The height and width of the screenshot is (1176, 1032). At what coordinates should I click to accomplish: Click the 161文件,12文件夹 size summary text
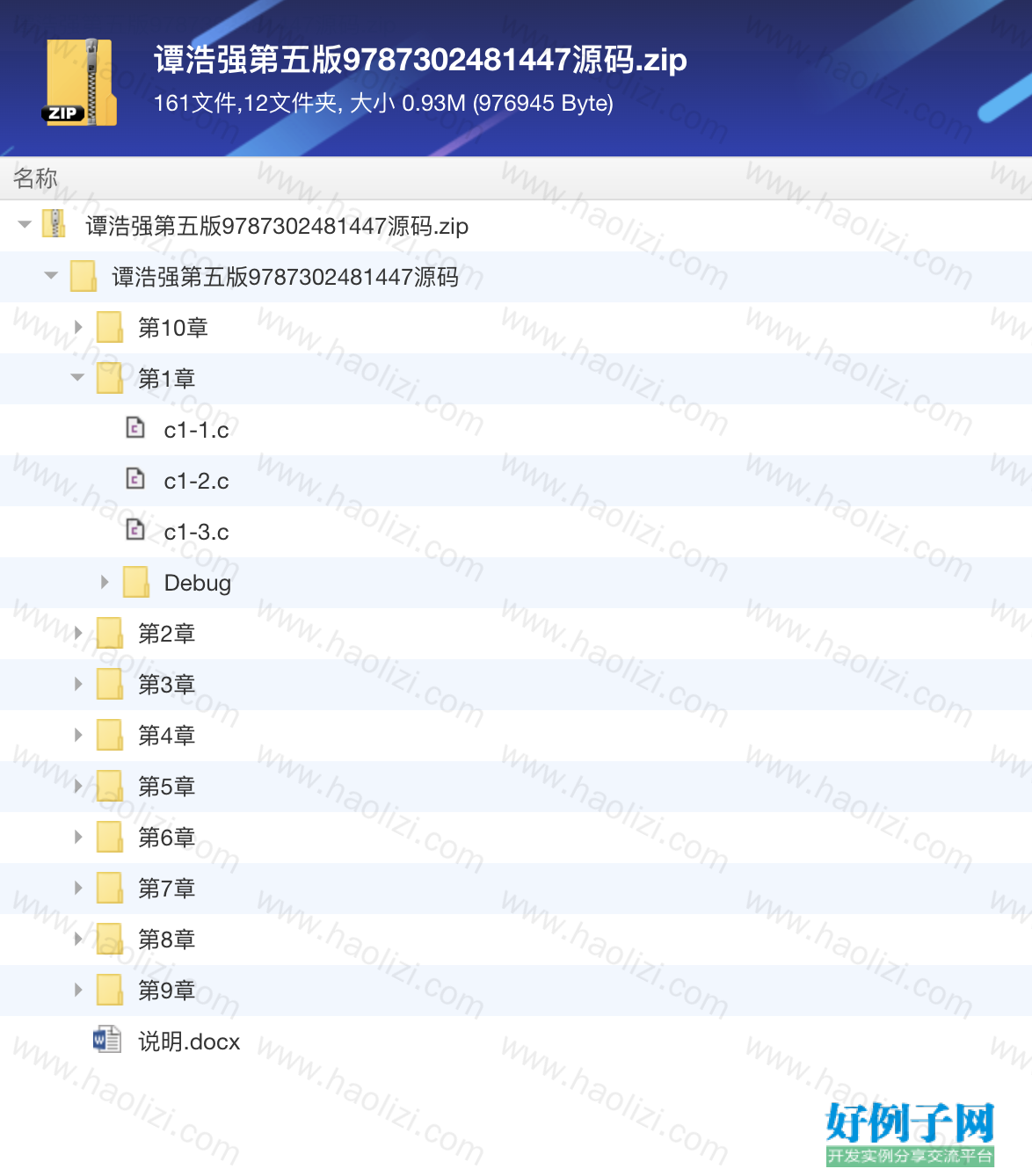pyautogui.click(x=383, y=103)
